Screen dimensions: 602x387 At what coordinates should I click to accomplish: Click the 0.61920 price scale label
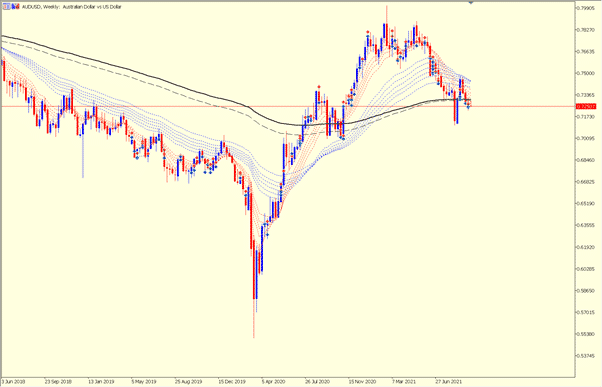[x=586, y=247]
